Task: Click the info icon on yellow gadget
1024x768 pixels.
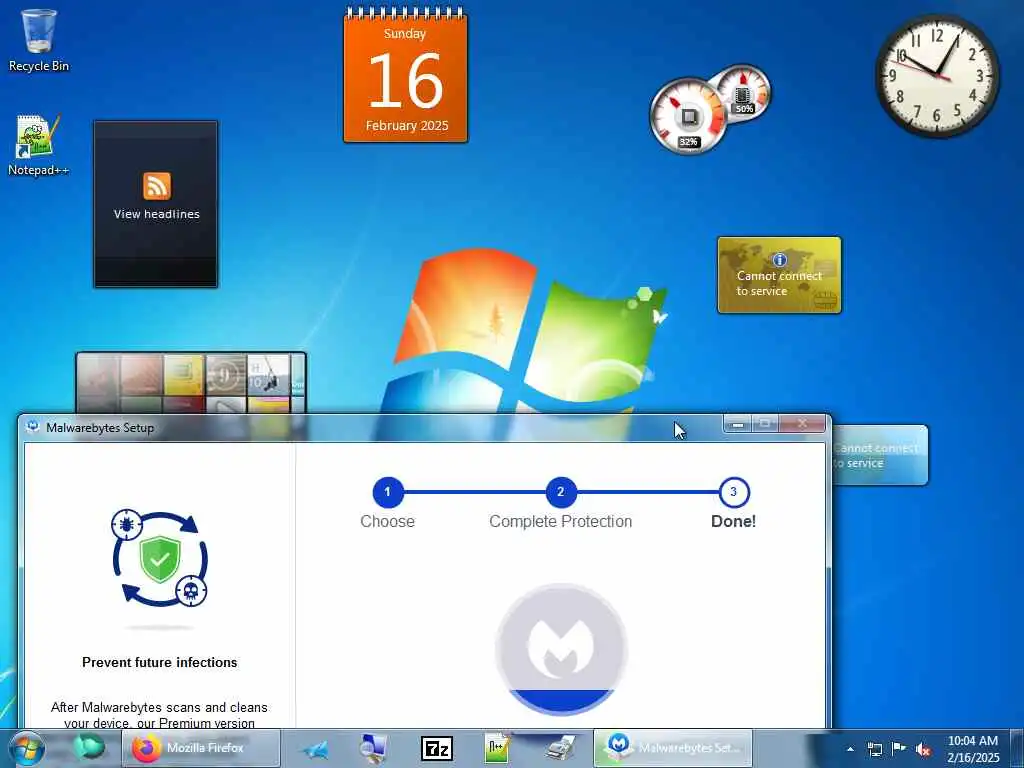Action: (x=780, y=260)
